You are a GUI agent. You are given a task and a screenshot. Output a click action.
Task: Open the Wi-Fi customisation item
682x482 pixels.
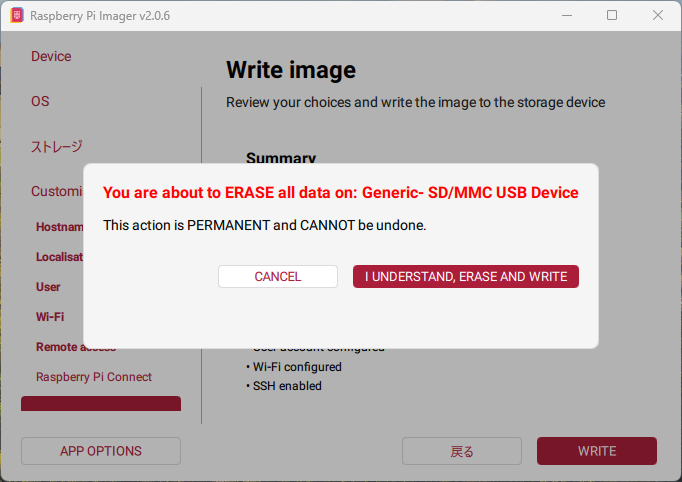coord(50,317)
